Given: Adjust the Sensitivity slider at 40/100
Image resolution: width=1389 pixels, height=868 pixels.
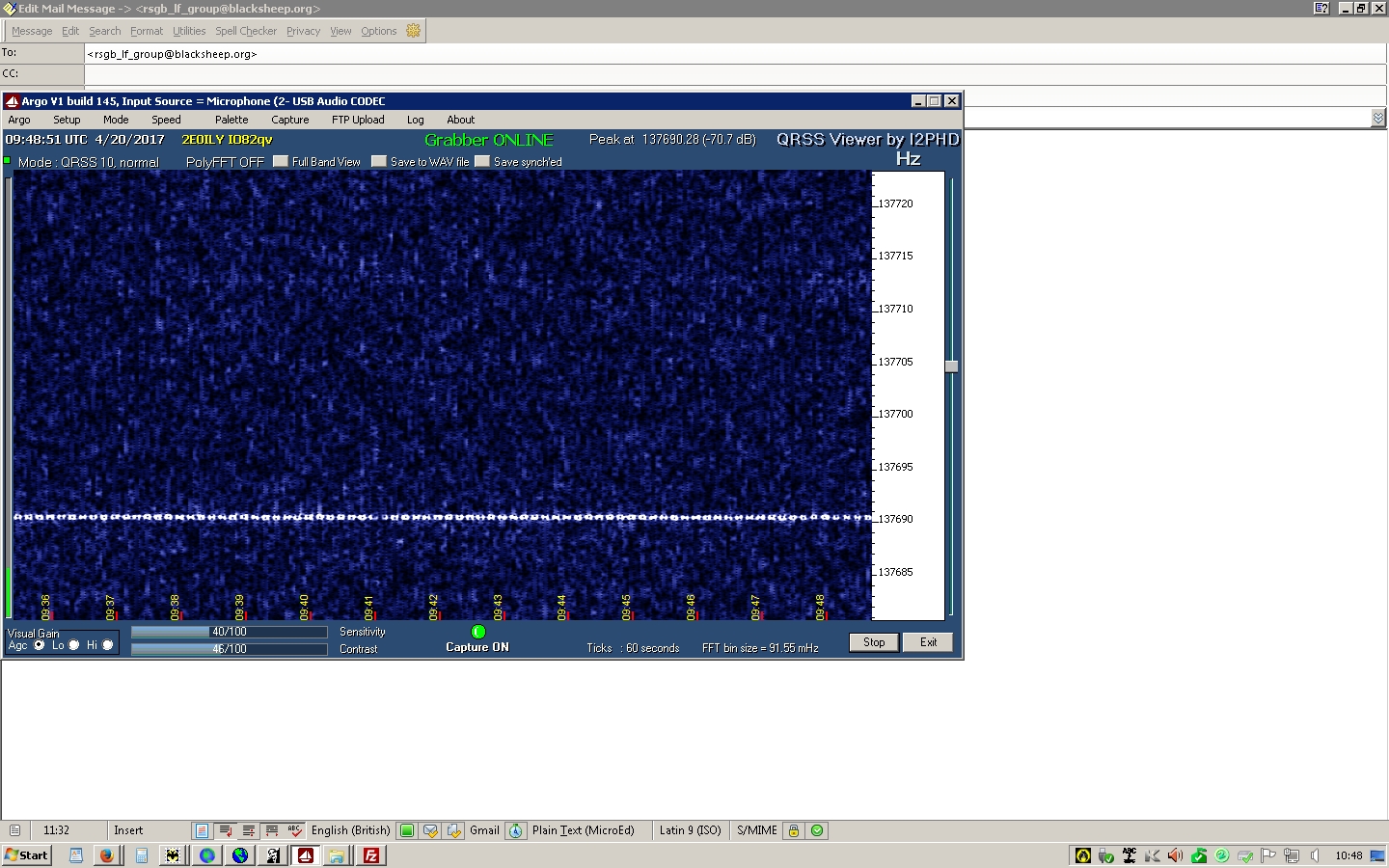Looking at the screenshot, I should (230, 632).
